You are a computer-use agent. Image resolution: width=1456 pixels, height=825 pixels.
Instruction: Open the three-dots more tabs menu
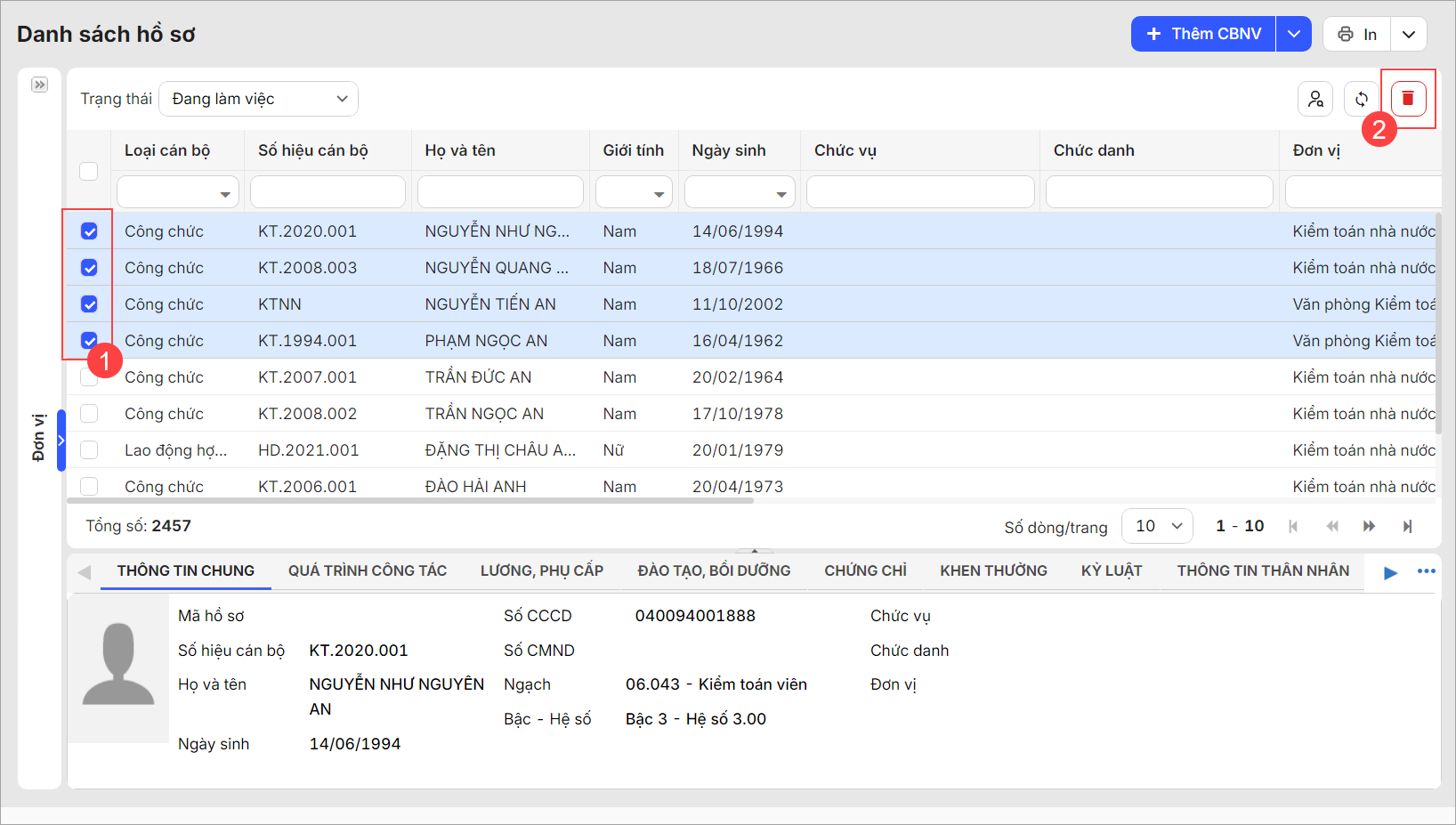[1426, 571]
